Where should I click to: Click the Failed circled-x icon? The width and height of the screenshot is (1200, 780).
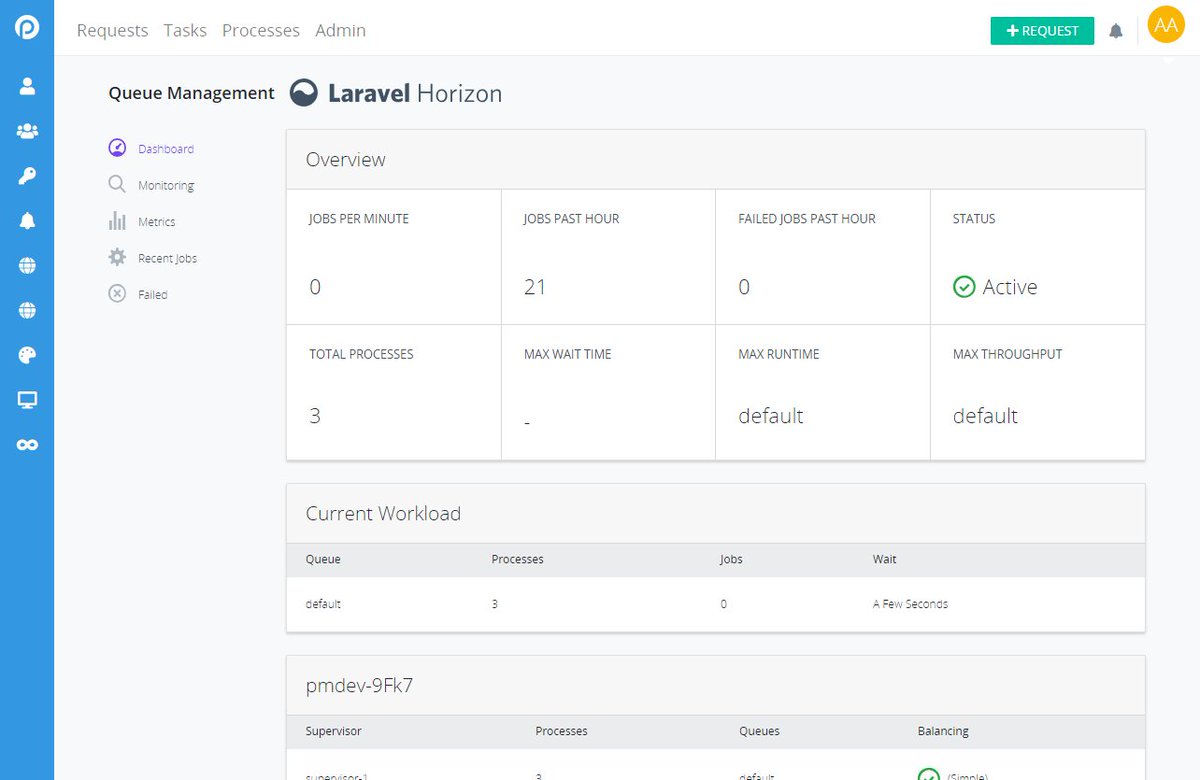point(118,293)
